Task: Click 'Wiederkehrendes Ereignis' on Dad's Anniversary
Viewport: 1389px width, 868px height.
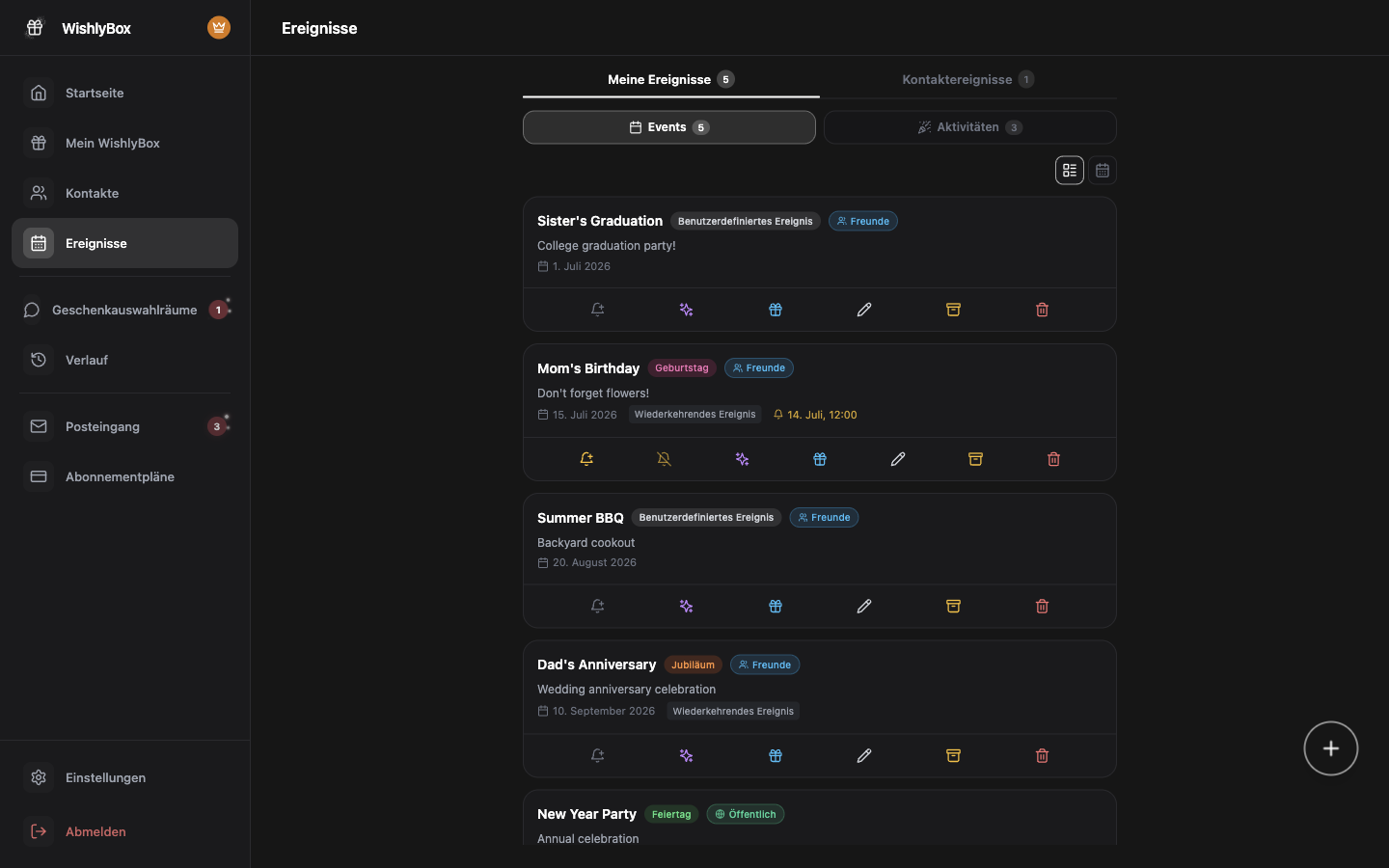Action: pyautogui.click(x=733, y=711)
